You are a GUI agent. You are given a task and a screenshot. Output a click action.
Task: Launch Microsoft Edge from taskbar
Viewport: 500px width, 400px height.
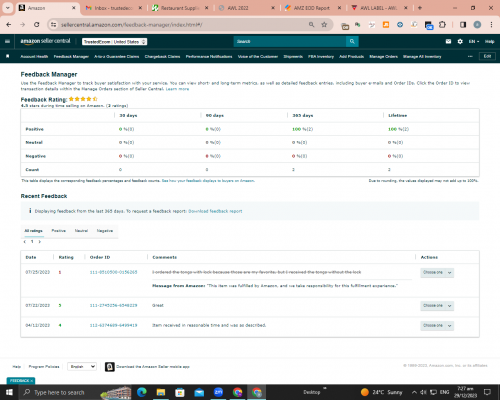pos(142,392)
